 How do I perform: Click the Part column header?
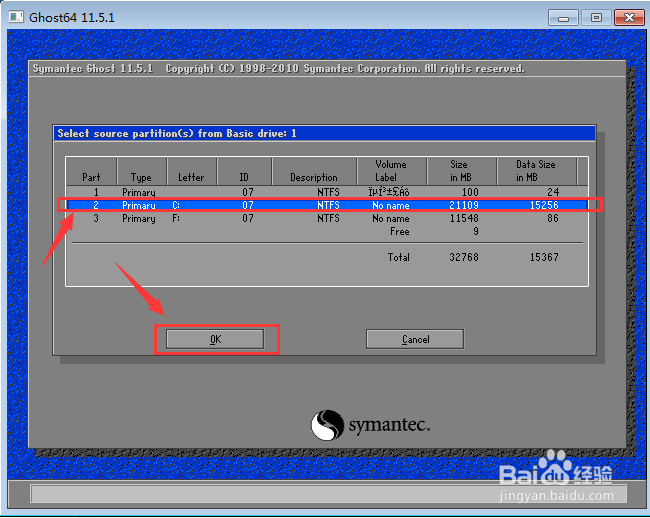(91, 172)
